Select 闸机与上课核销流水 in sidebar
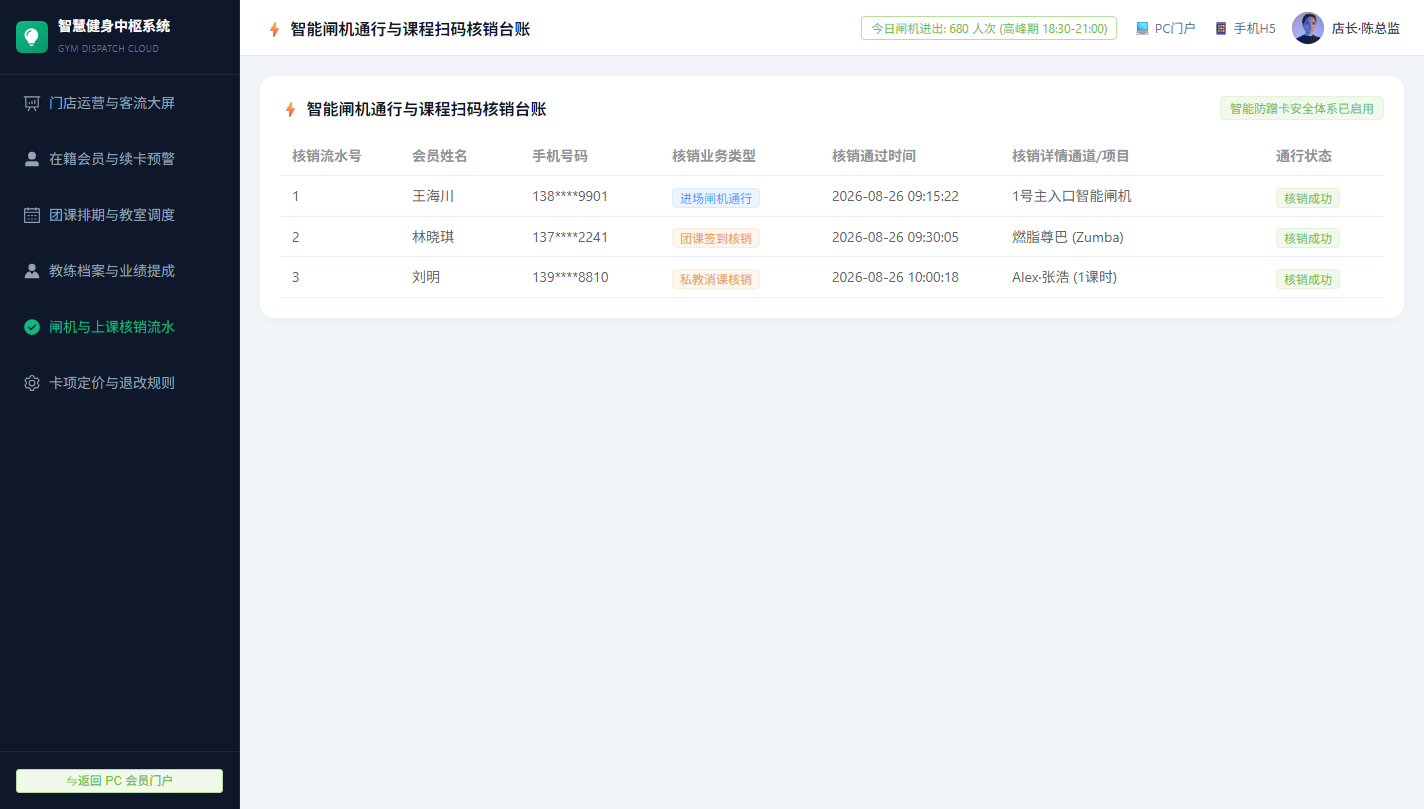Image resolution: width=1424 pixels, height=809 pixels. (x=120, y=327)
